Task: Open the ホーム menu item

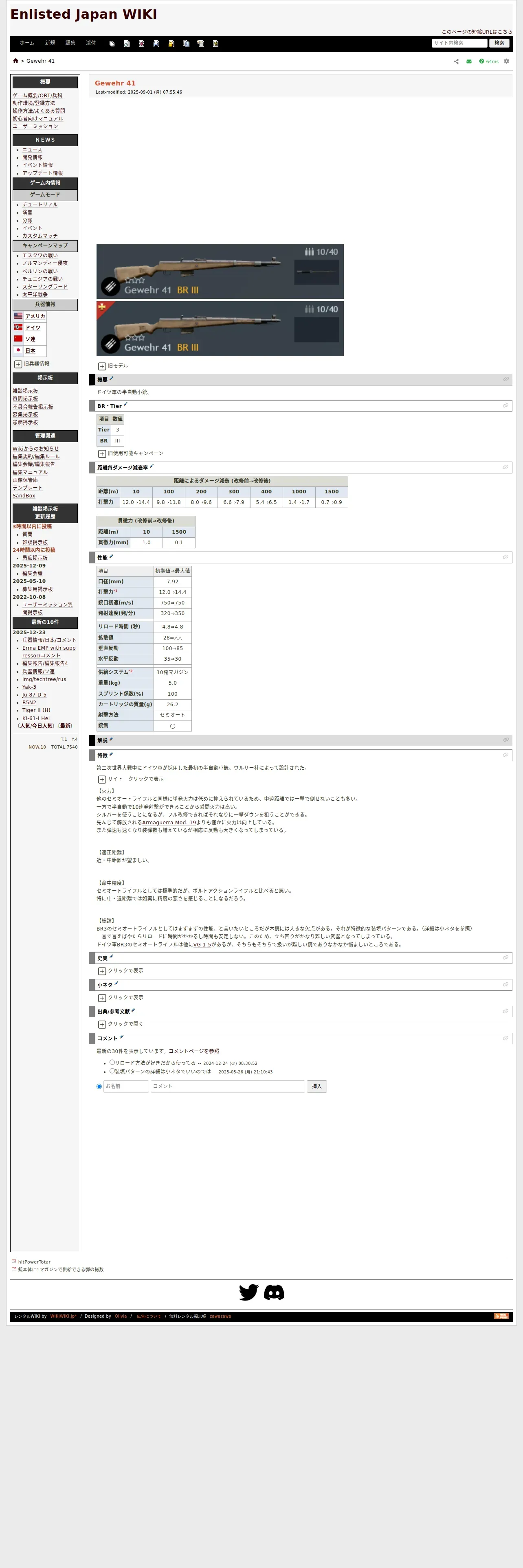Action: 27,43
